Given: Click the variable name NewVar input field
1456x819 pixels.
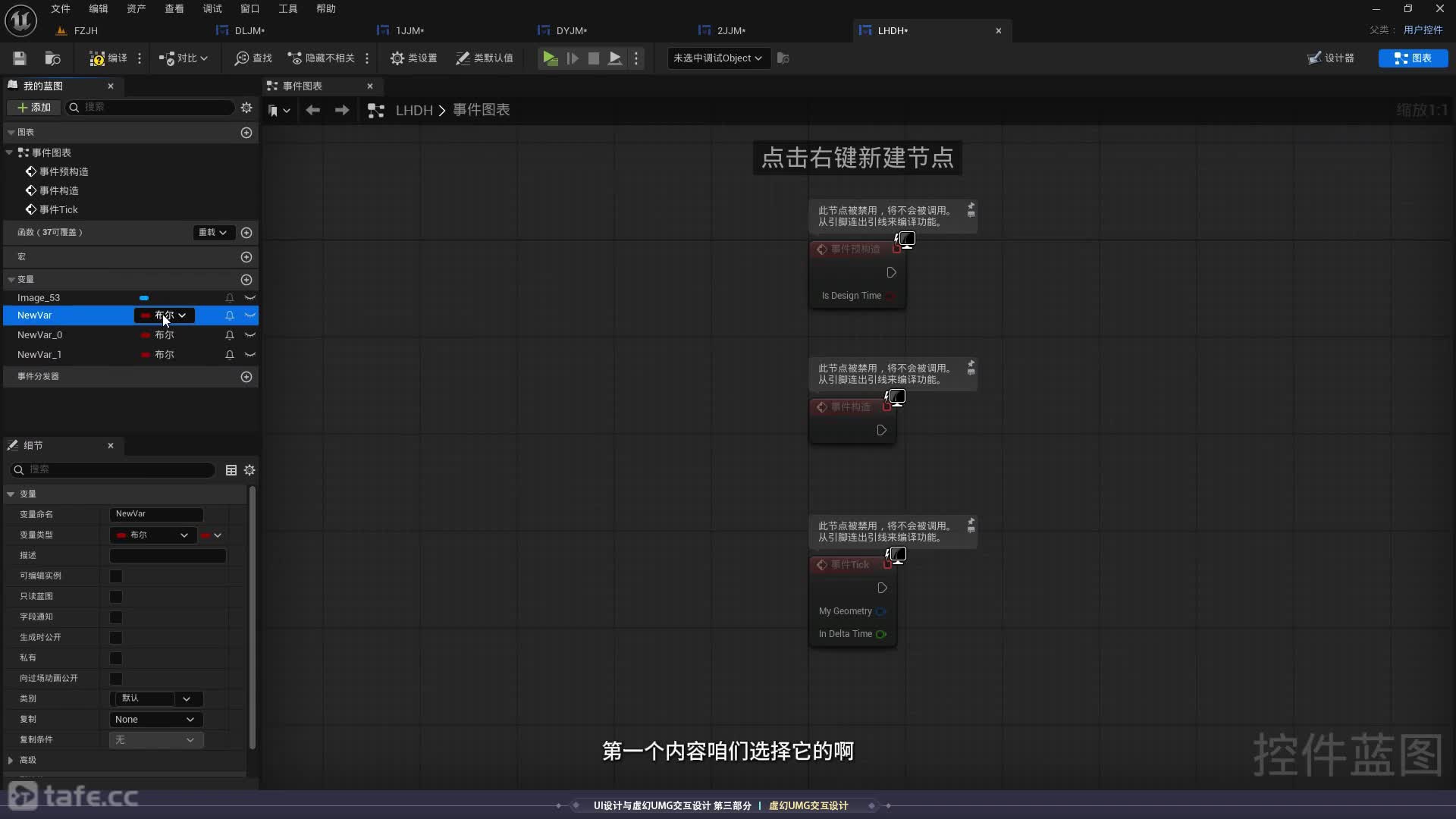Looking at the screenshot, I should coord(156,514).
